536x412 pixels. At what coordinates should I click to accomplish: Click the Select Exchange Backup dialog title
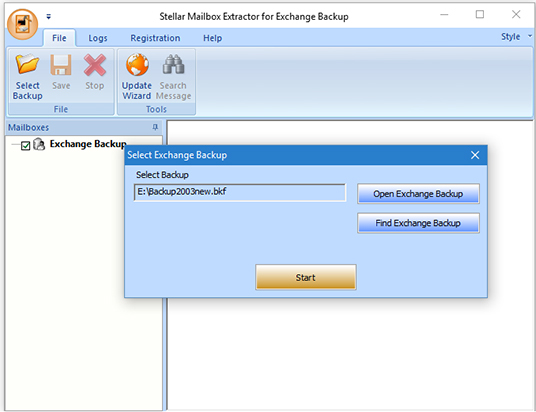tap(177, 155)
